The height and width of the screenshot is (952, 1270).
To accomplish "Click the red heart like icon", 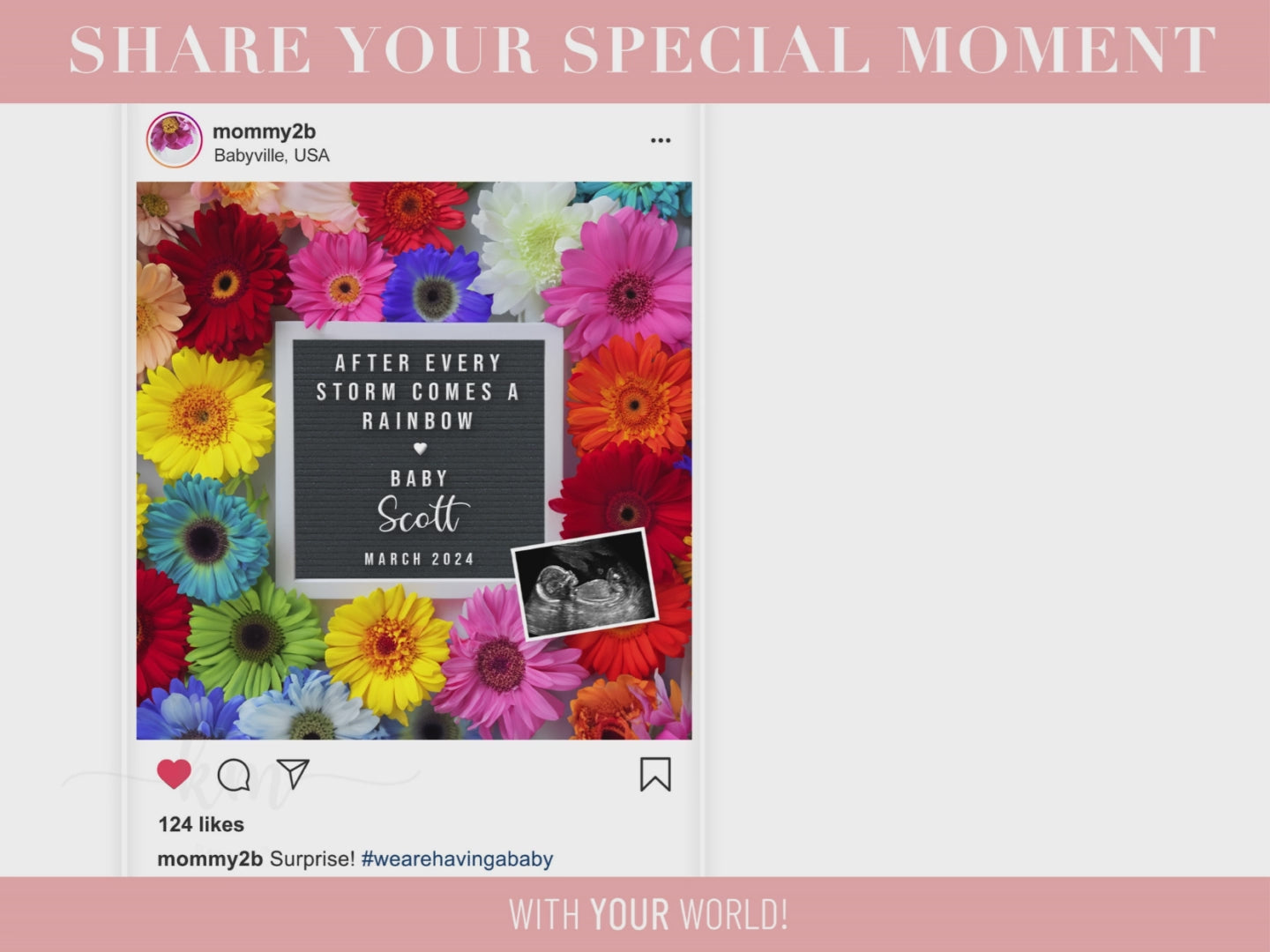I will (174, 774).
